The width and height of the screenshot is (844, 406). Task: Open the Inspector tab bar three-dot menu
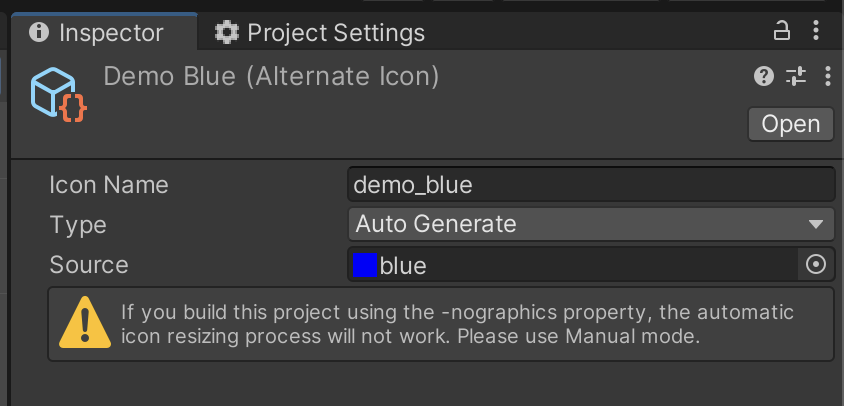click(819, 31)
